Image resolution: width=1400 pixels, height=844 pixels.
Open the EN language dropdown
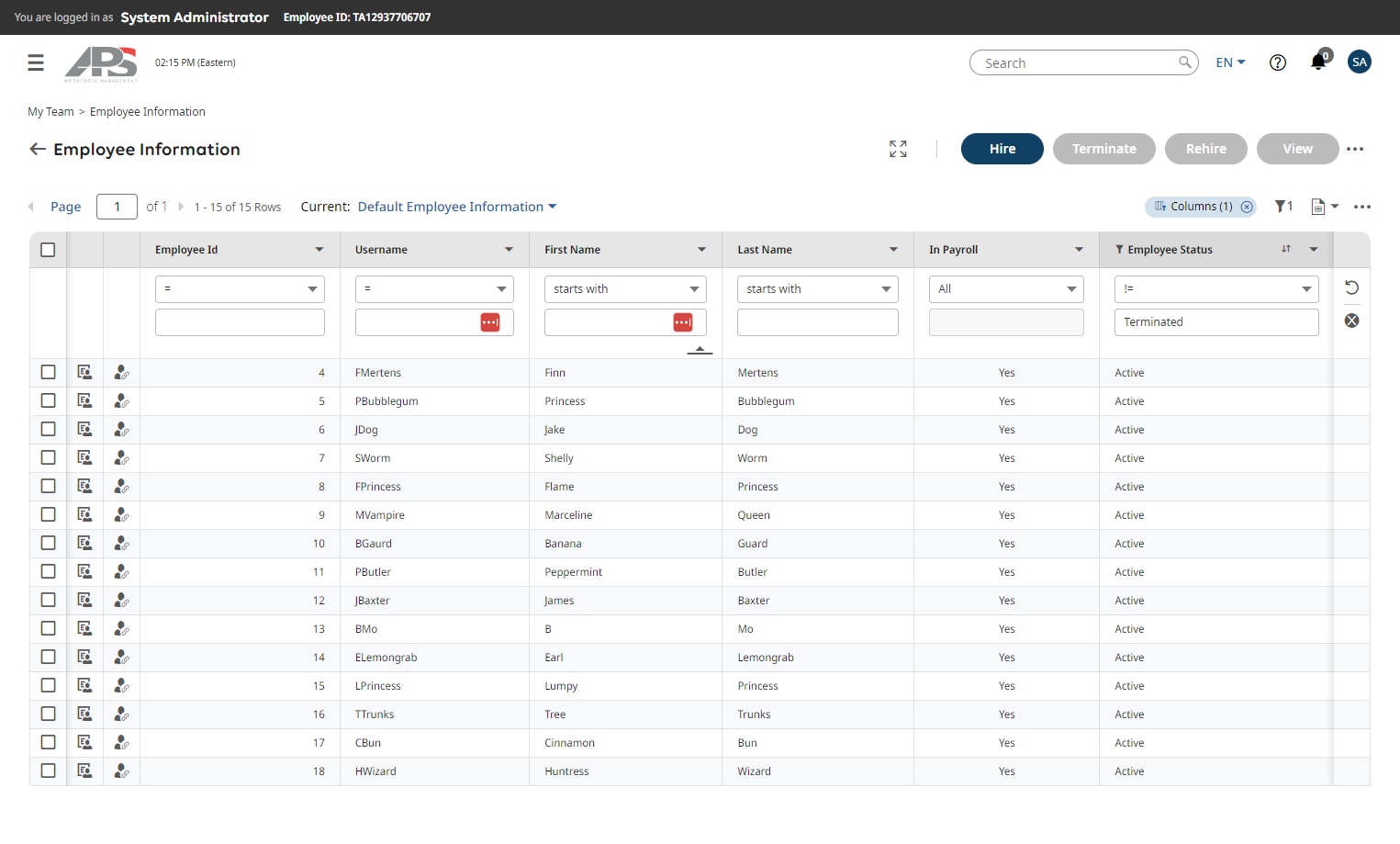point(1230,62)
